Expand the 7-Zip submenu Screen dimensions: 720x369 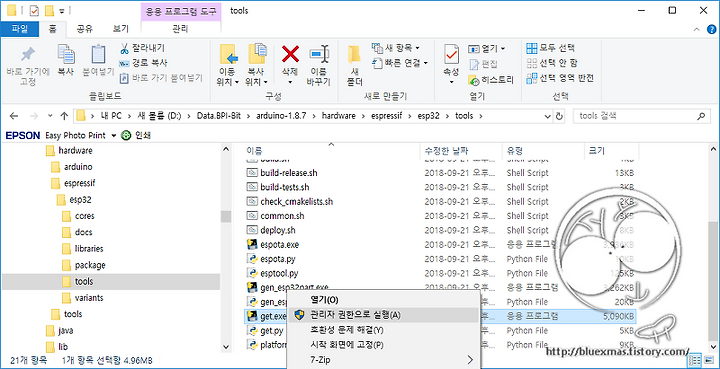tap(383, 360)
